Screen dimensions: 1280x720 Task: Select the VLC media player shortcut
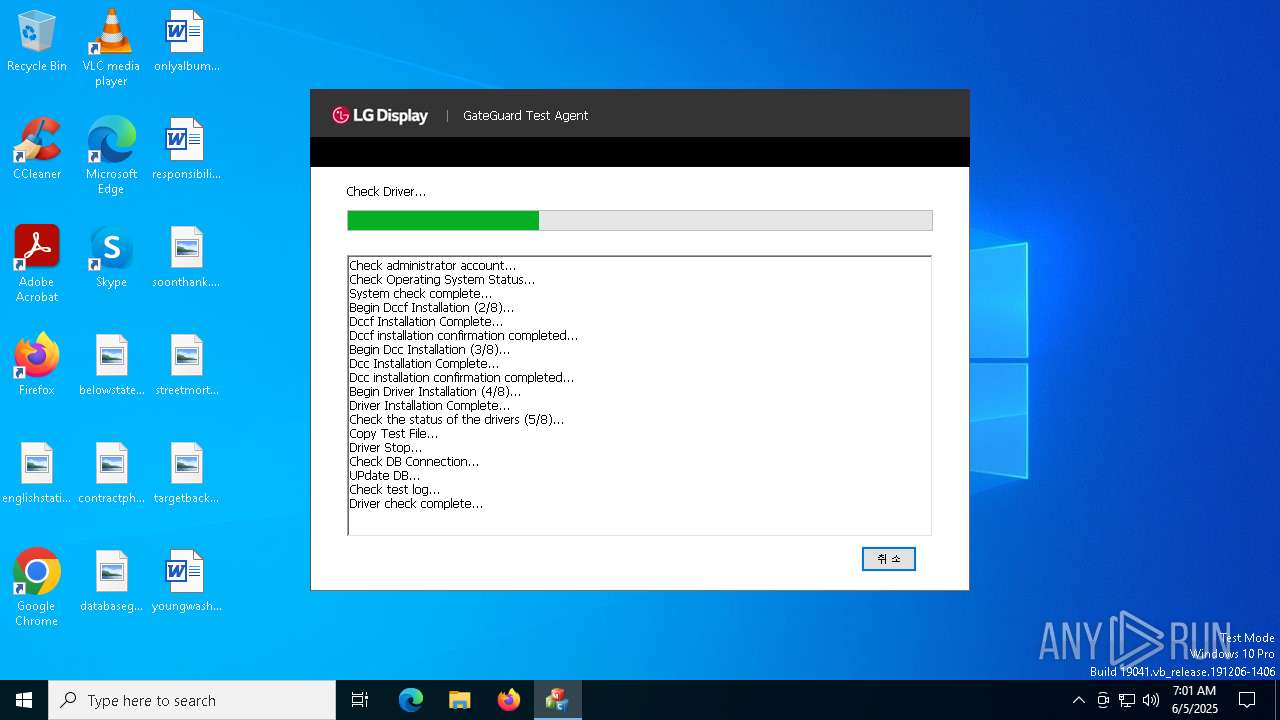click(111, 48)
